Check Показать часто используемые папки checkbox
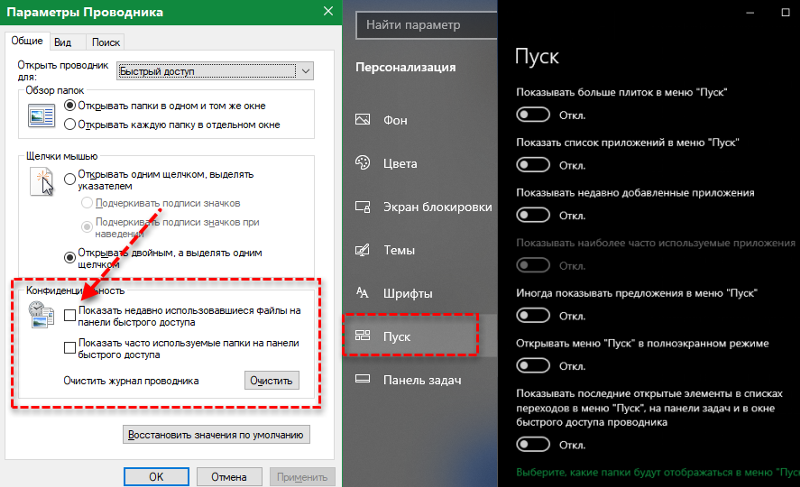 pyautogui.click(x=70, y=348)
